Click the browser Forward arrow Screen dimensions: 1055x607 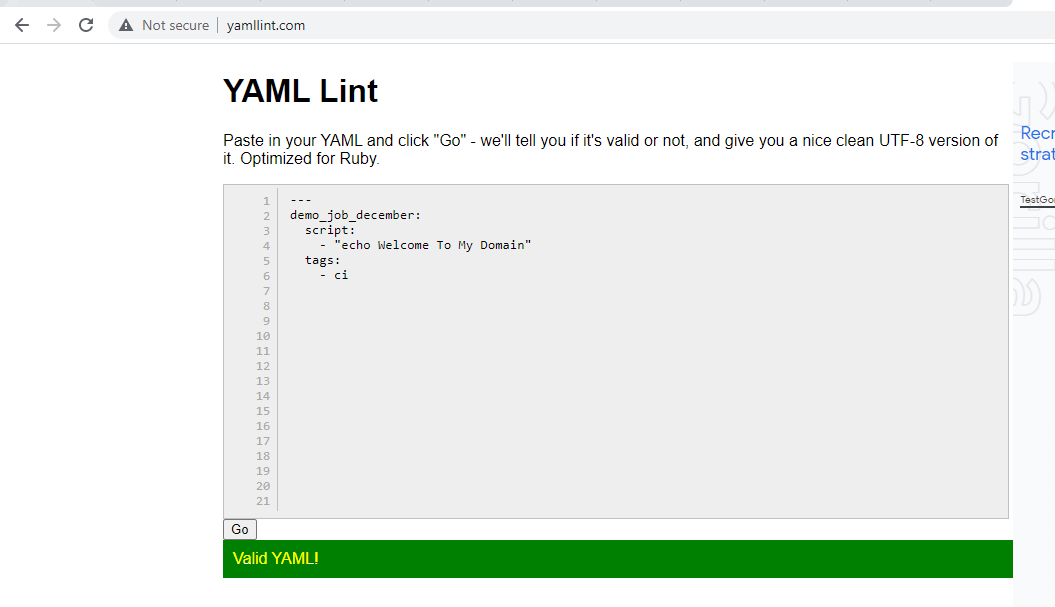click(x=54, y=25)
